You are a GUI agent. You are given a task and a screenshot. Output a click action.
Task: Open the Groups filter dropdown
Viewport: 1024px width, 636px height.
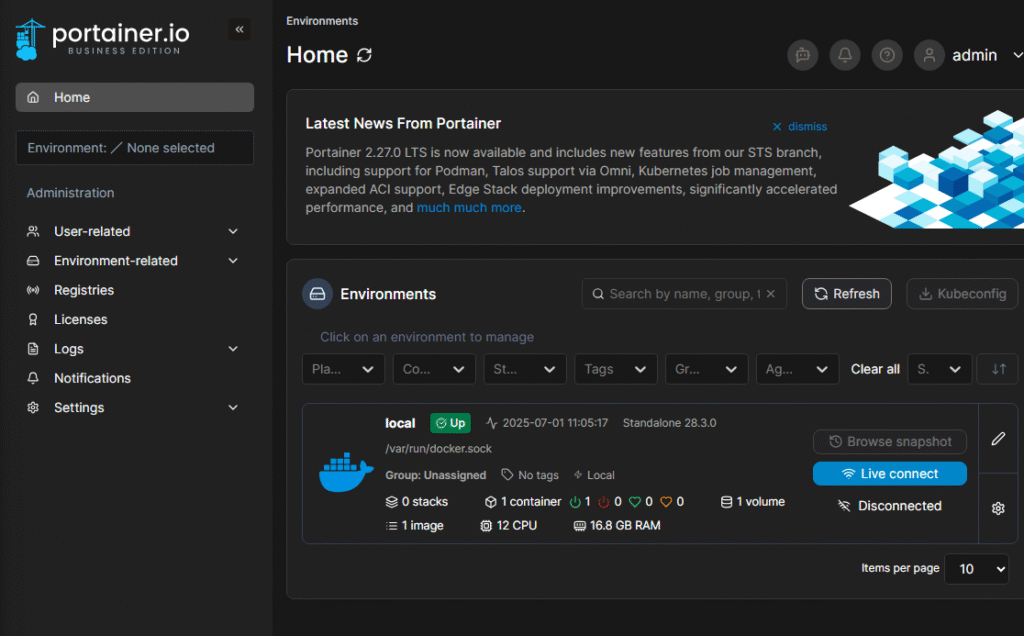(x=707, y=369)
